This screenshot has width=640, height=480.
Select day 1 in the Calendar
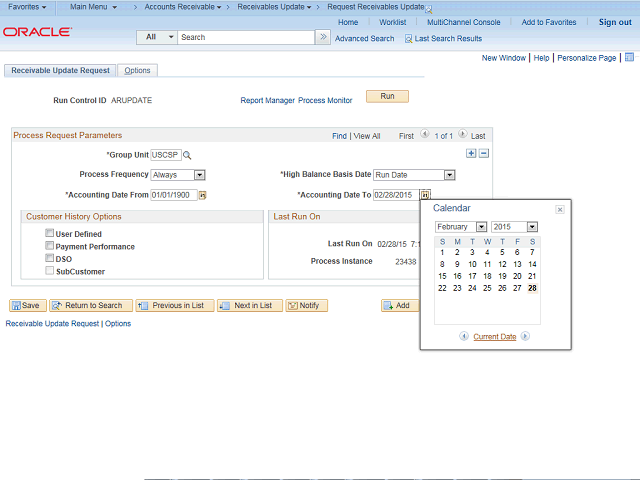pyautogui.click(x=442, y=252)
